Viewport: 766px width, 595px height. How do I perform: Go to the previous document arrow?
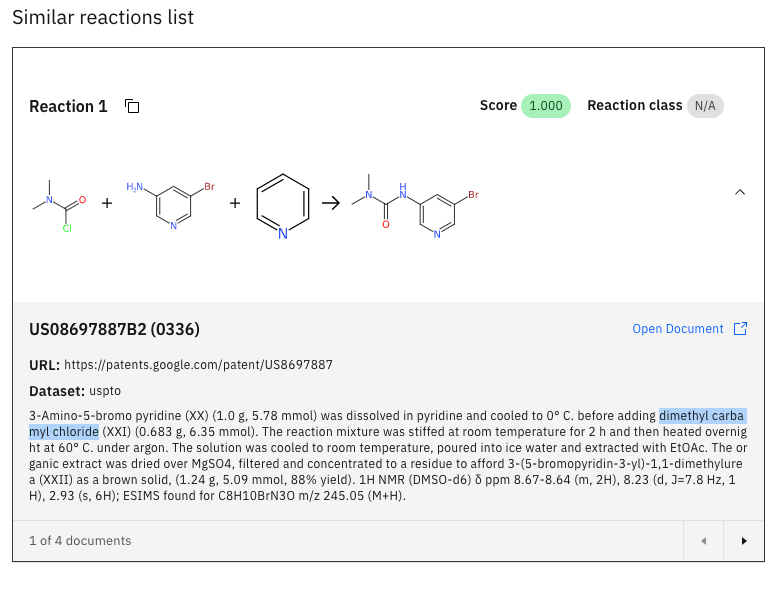703,541
